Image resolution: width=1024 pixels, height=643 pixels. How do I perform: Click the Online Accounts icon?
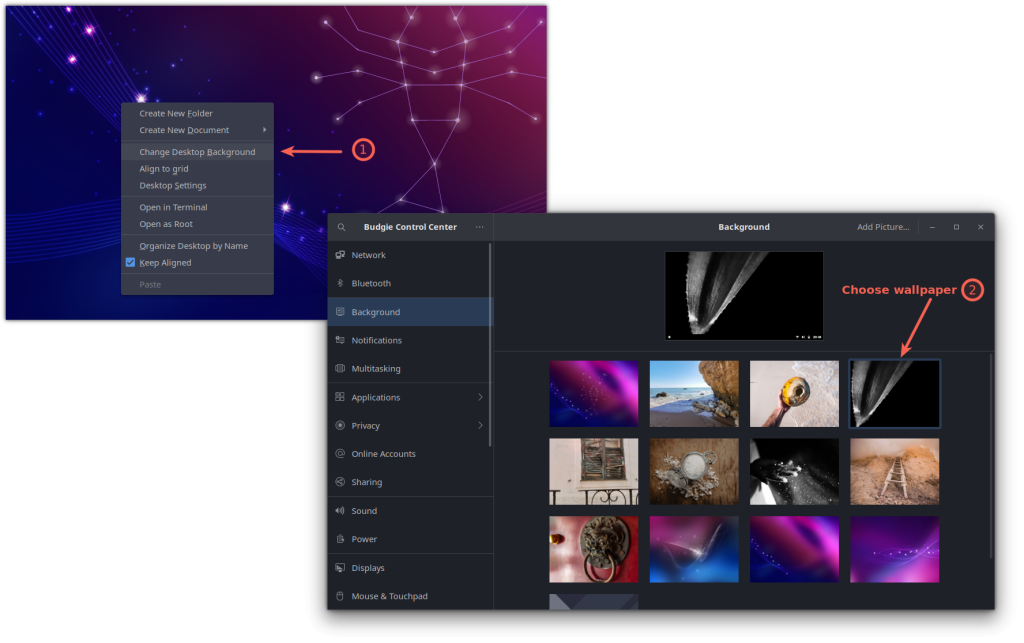[x=341, y=454]
